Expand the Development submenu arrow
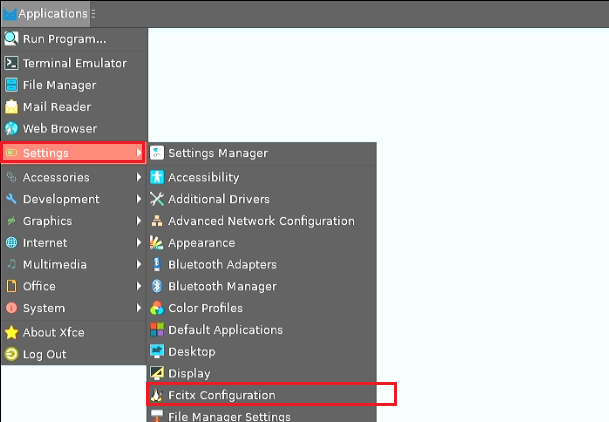The image size is (609, 422). point(139,199)
